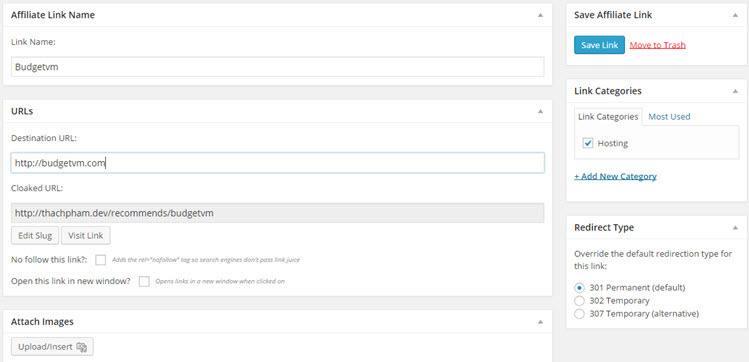This screenshot has width=749, height=362.
Task: Collapse the Affiliate Link Name panel arrow
Action: [x=540, y=15]
